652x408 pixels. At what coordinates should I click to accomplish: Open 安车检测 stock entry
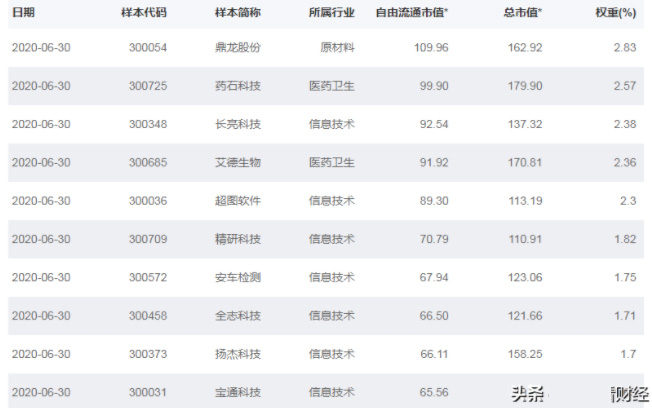[x=238, y=277]
